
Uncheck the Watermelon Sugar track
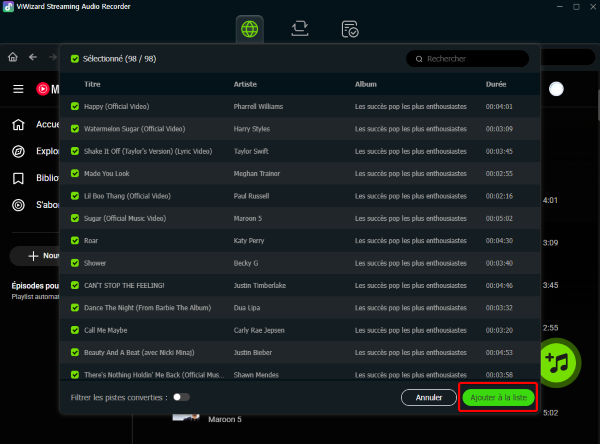point(75,129)
